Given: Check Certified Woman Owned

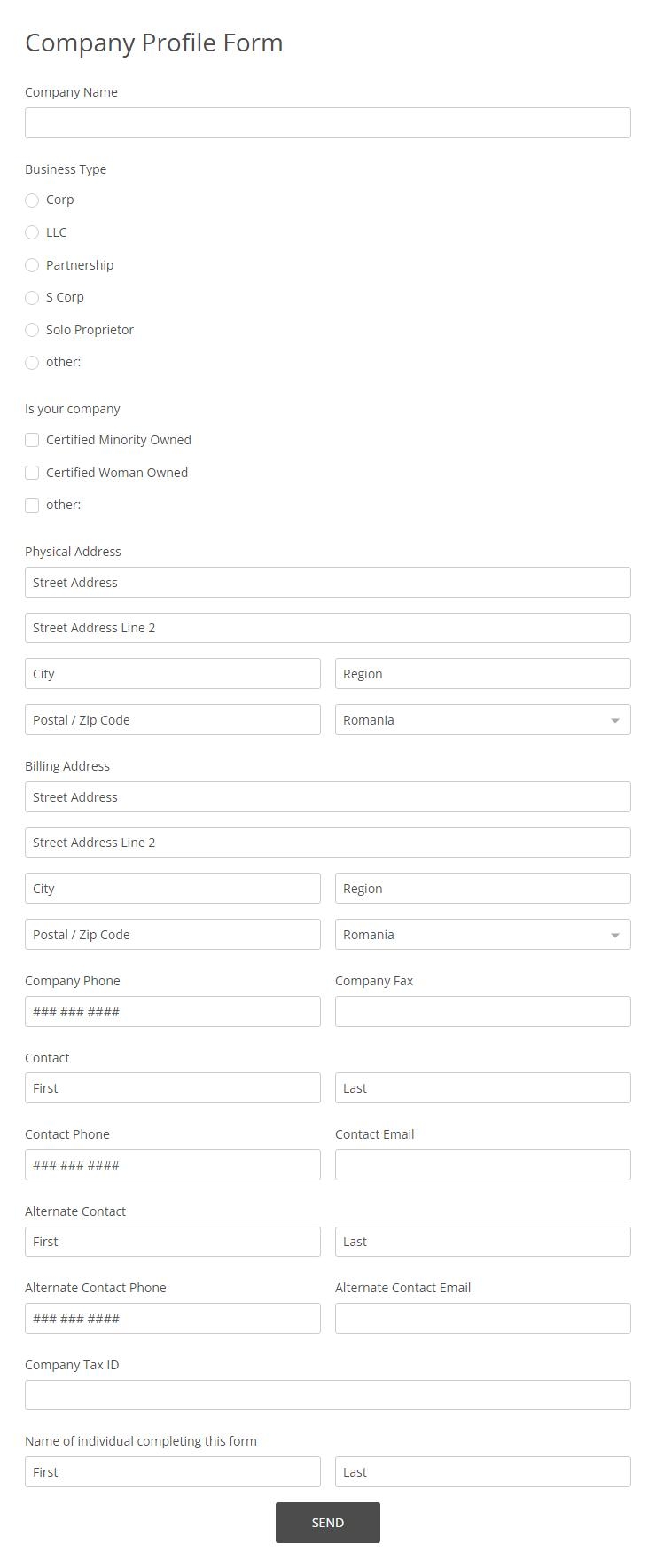Looking at the screenshot, I should tap(32, 472).
